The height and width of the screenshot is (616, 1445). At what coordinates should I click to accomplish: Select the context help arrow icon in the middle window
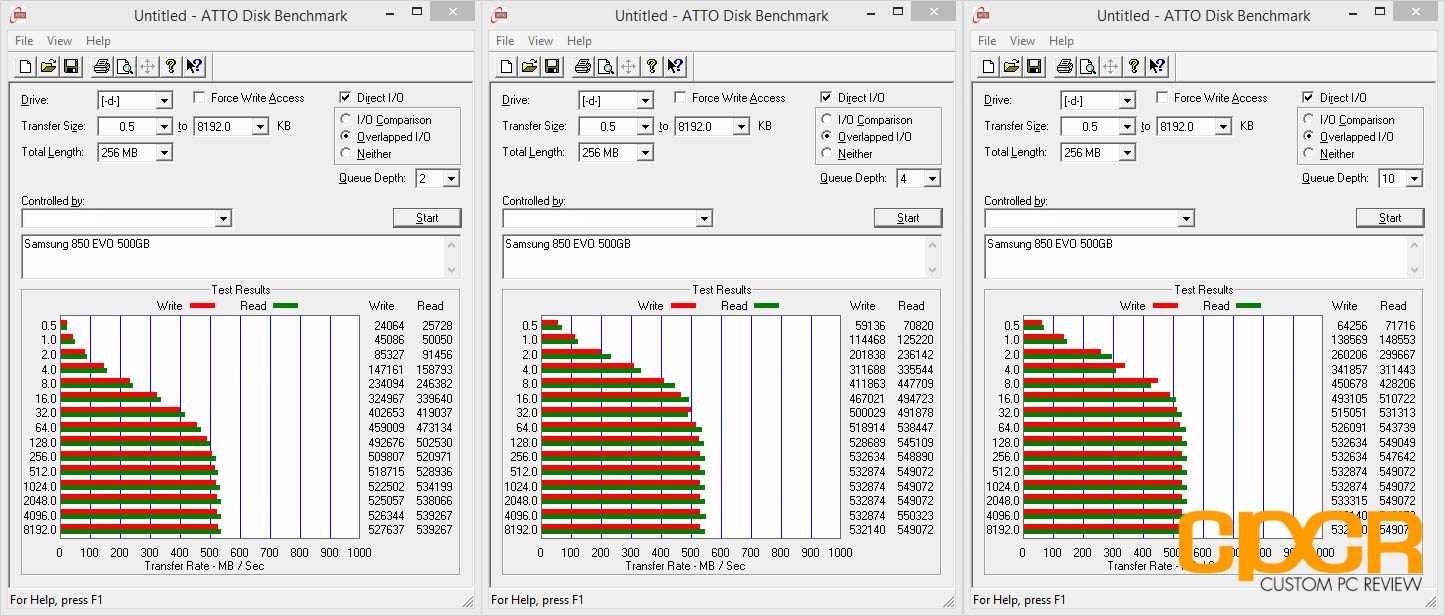[676, 66]
